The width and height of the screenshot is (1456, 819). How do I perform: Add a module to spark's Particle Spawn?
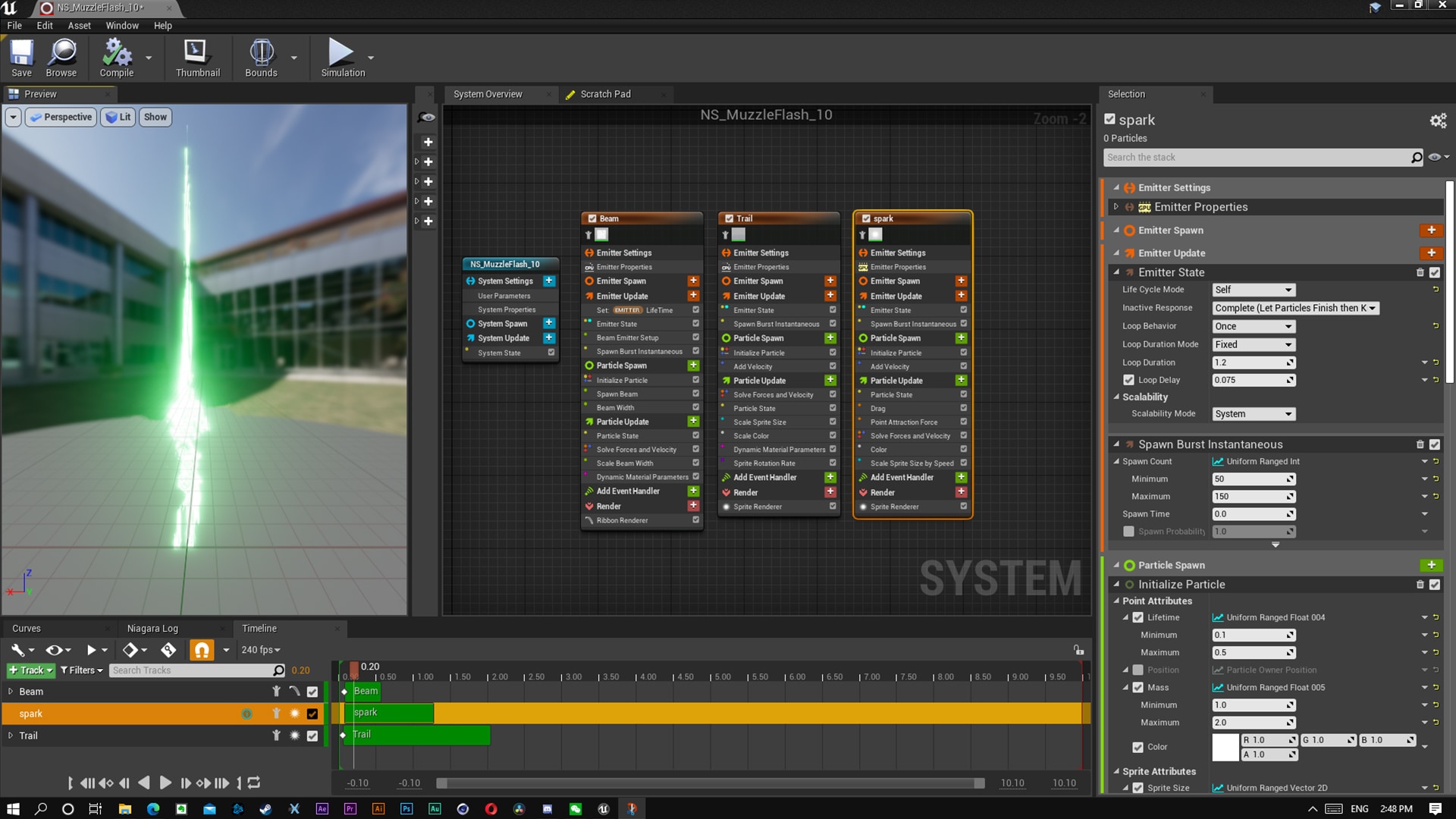961,337
